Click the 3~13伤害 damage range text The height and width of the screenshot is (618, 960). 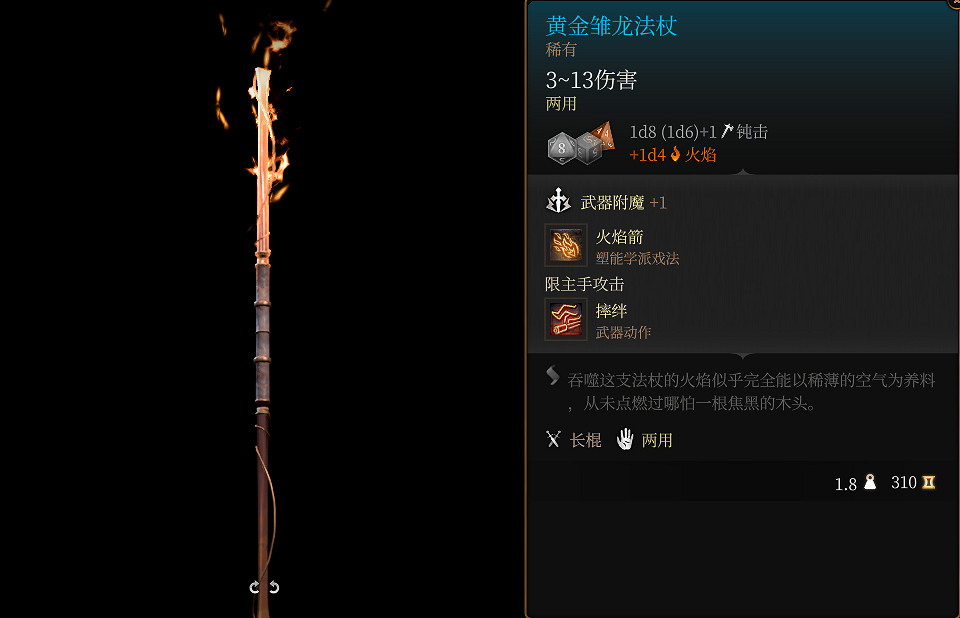point(591,80)
